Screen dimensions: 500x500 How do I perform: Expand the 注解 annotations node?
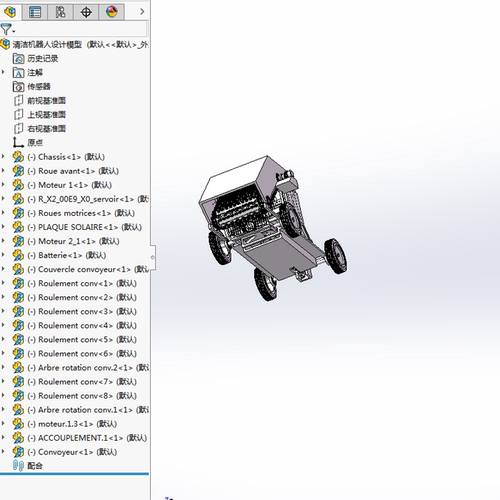[x=3, y=72]
